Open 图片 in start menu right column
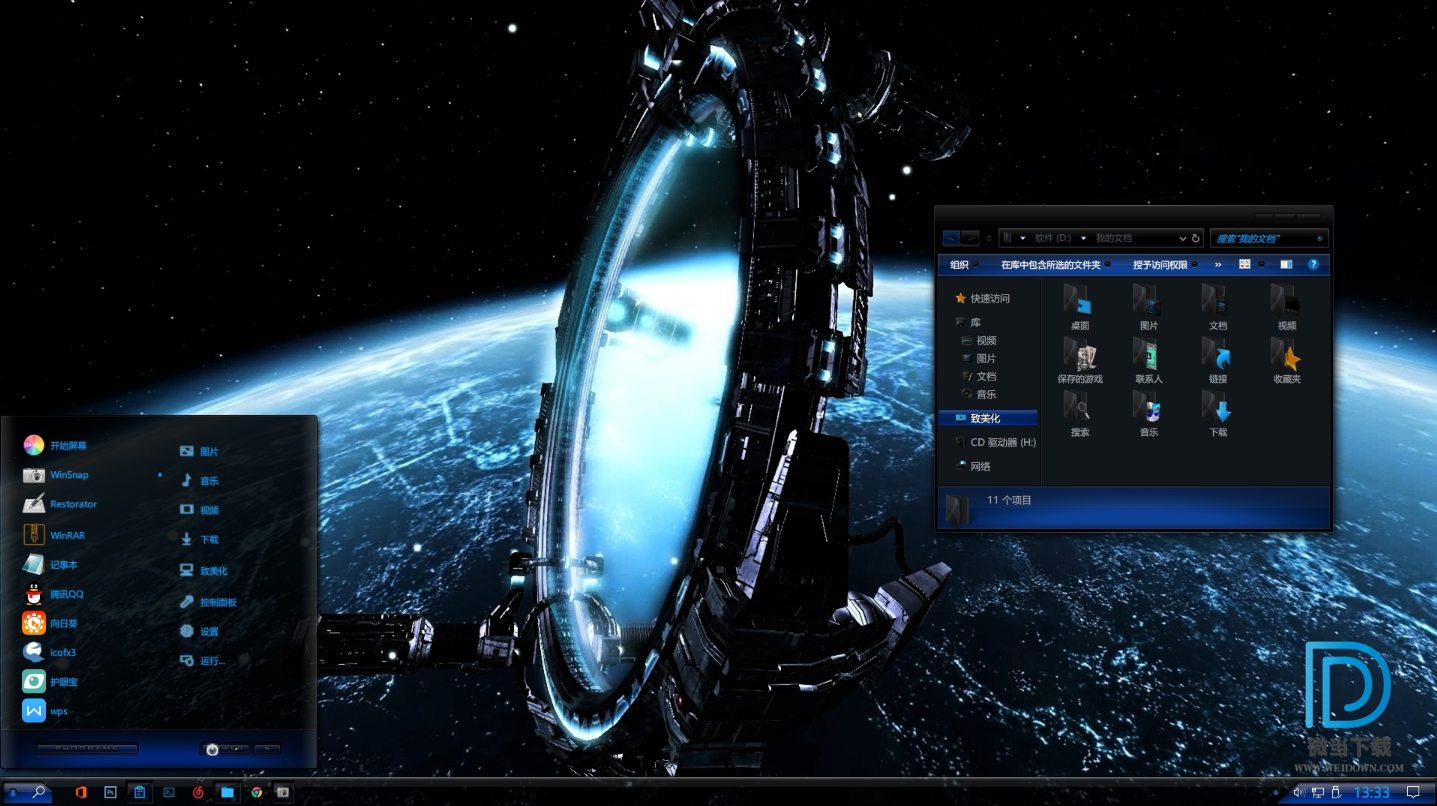This screenshot has width=1437, height=806. [x=199, y=452]
